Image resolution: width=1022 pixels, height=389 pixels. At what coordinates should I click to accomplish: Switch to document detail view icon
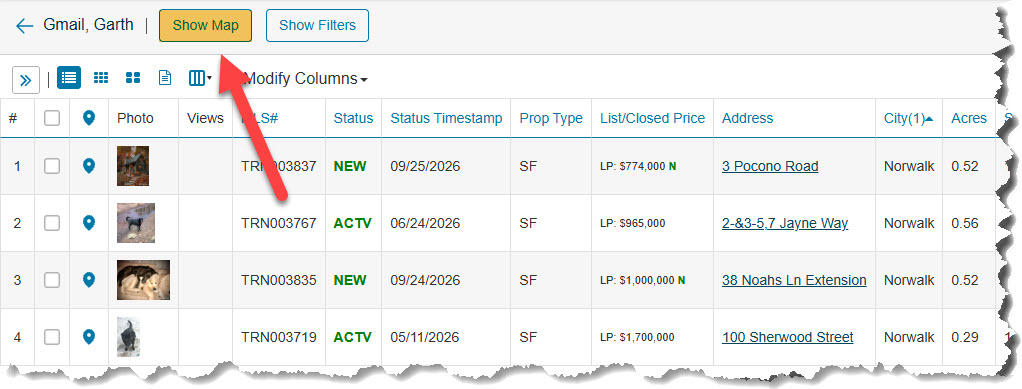166,78
